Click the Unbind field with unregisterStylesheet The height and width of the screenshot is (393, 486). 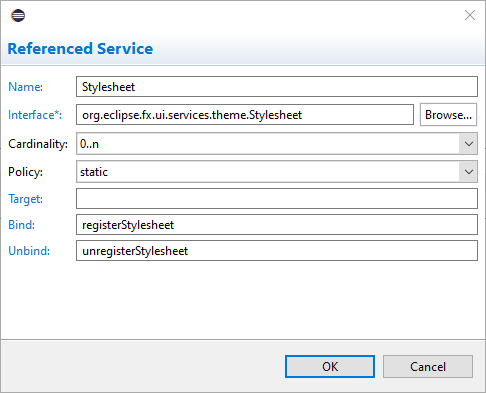click(x=277, y=251)
